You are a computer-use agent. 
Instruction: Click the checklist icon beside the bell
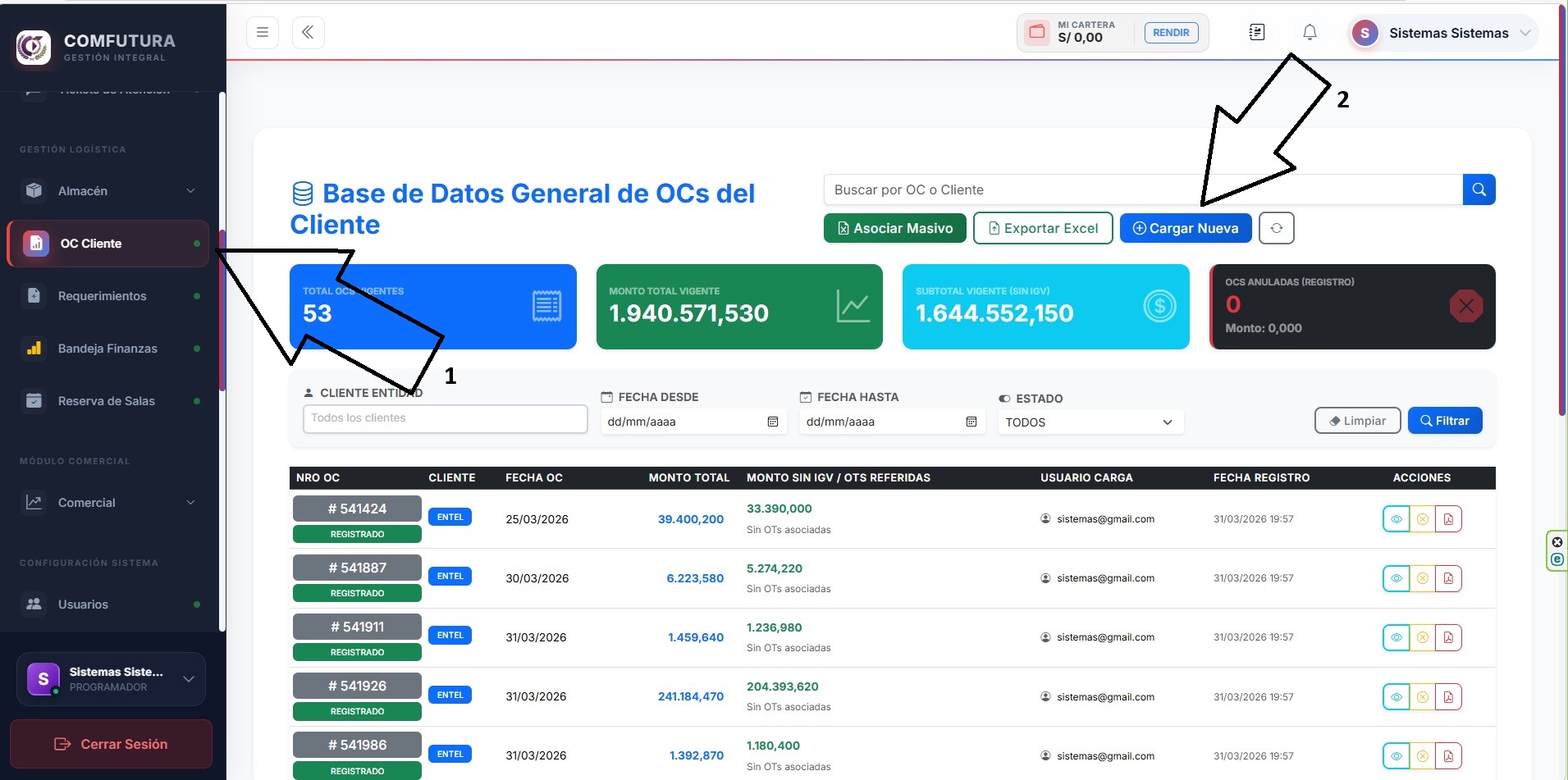click(1257, 33)
